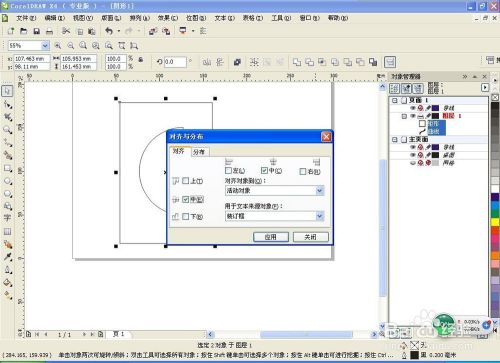Select the Fill tool in the toolbox

click(7, 283)
